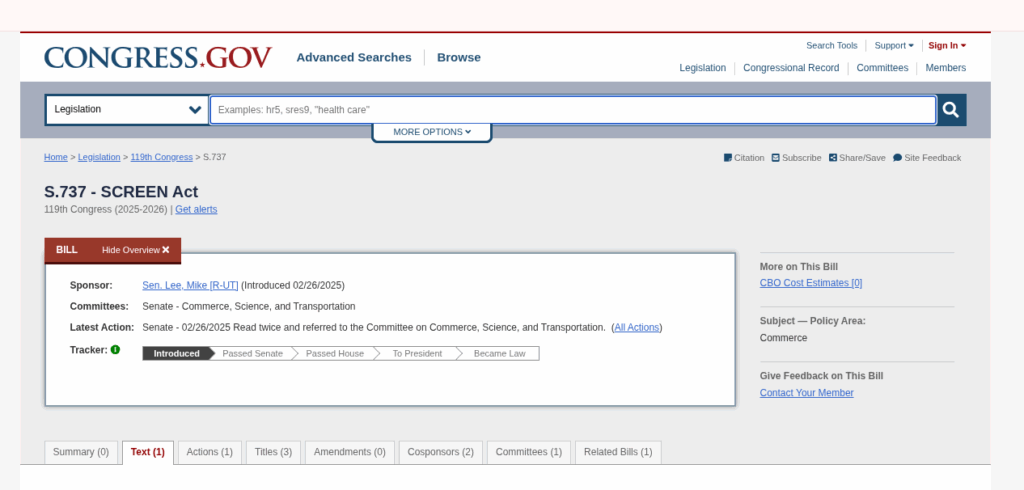
Task: Open Committees in top navigation
Action: tap(882, 68)
